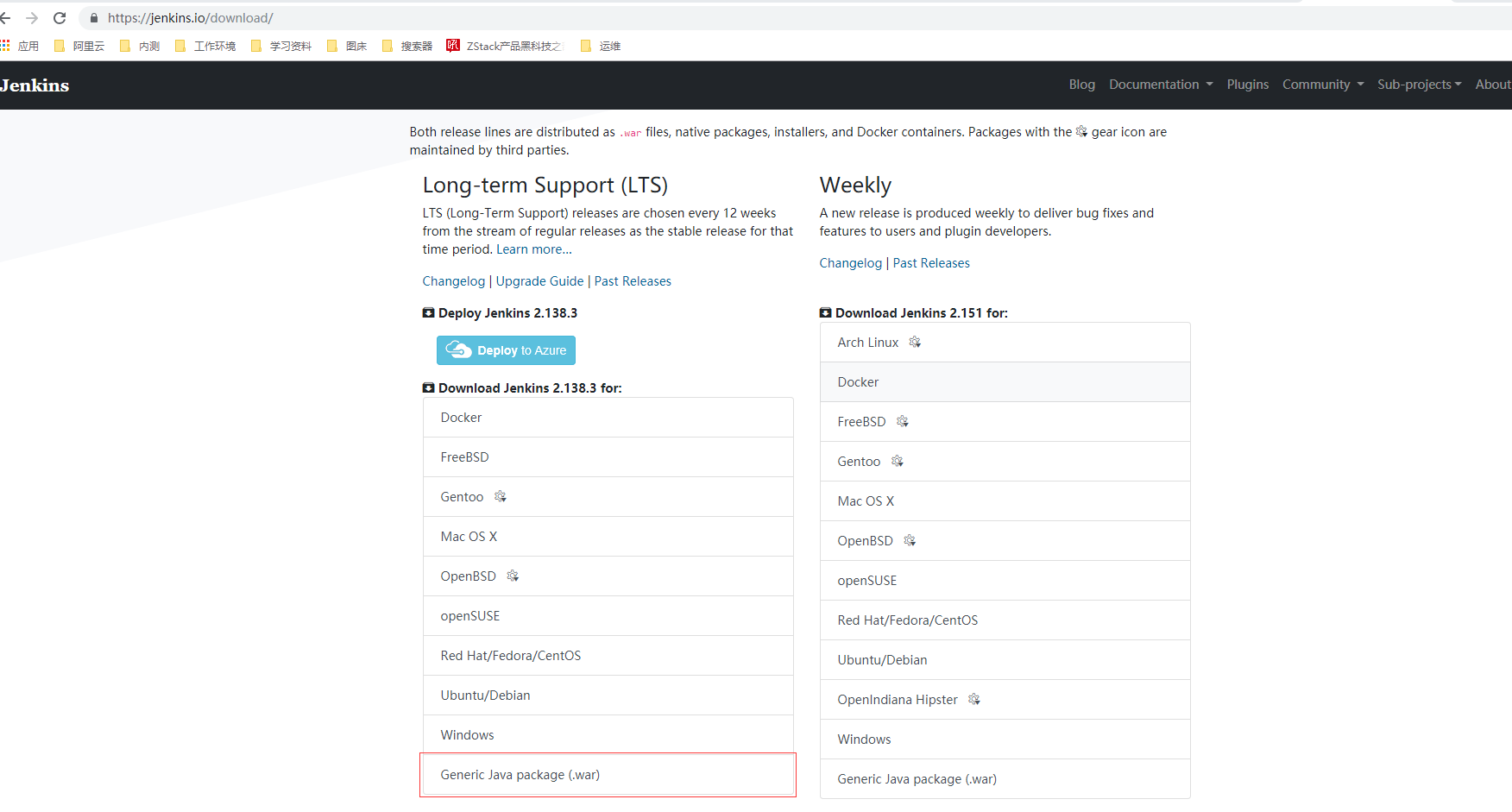Select FreeBSD in the LTS download list
Screen dimensions: 1512x812
pyautogui.click(x=608, y=457)
